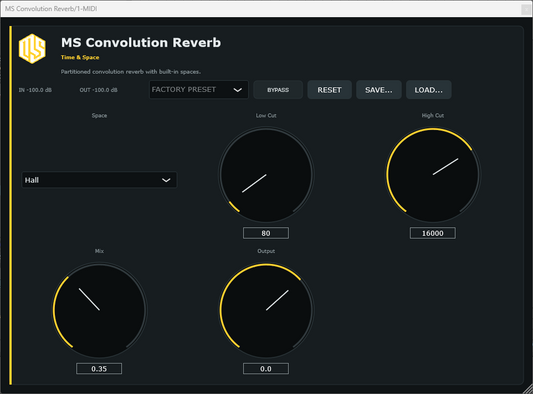Click the SAVE... button

pyautogui.click(x=379, y=90)
